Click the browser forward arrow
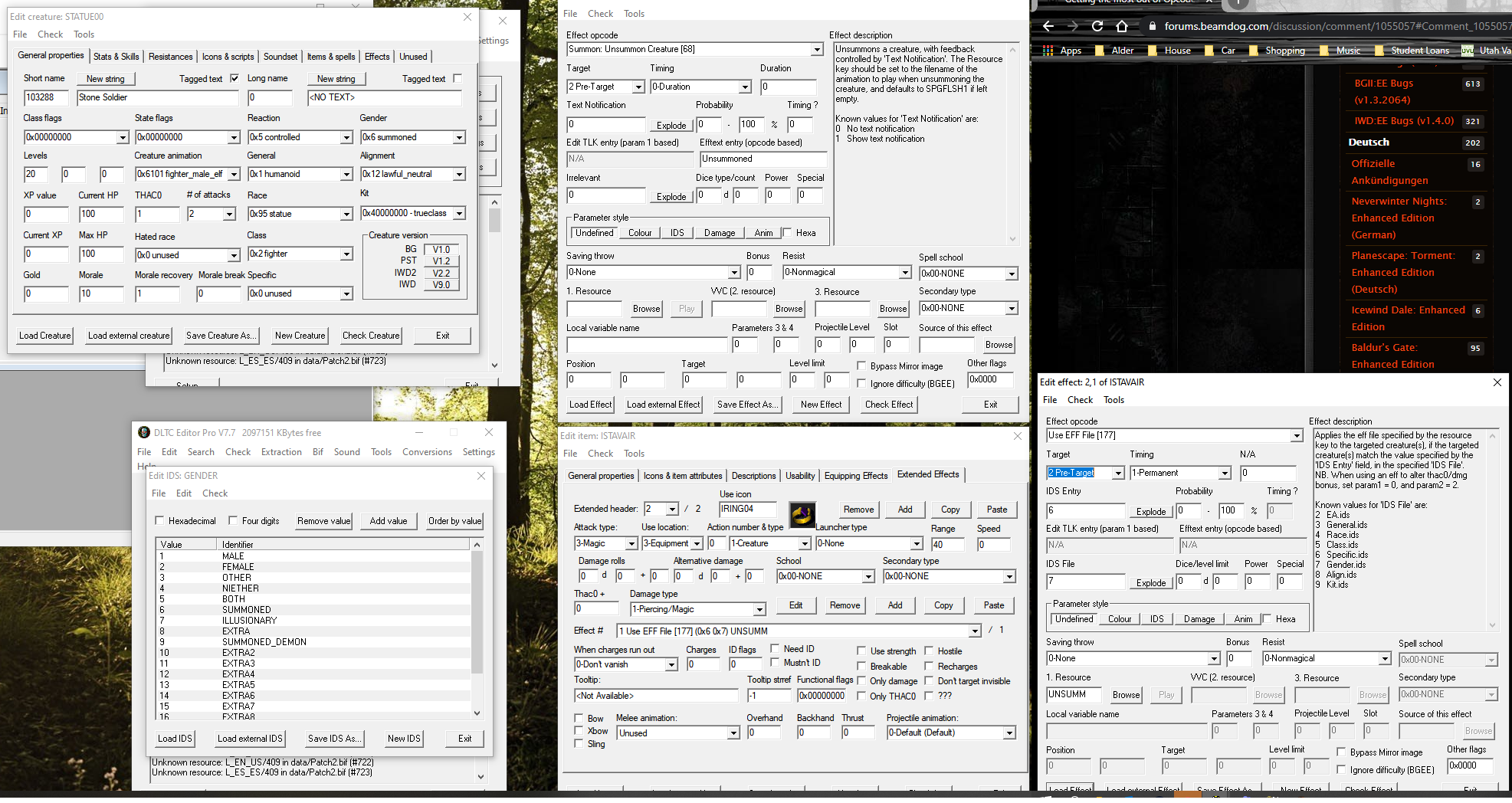This screenshot has width=1512, height=803. coord(1073,26)
